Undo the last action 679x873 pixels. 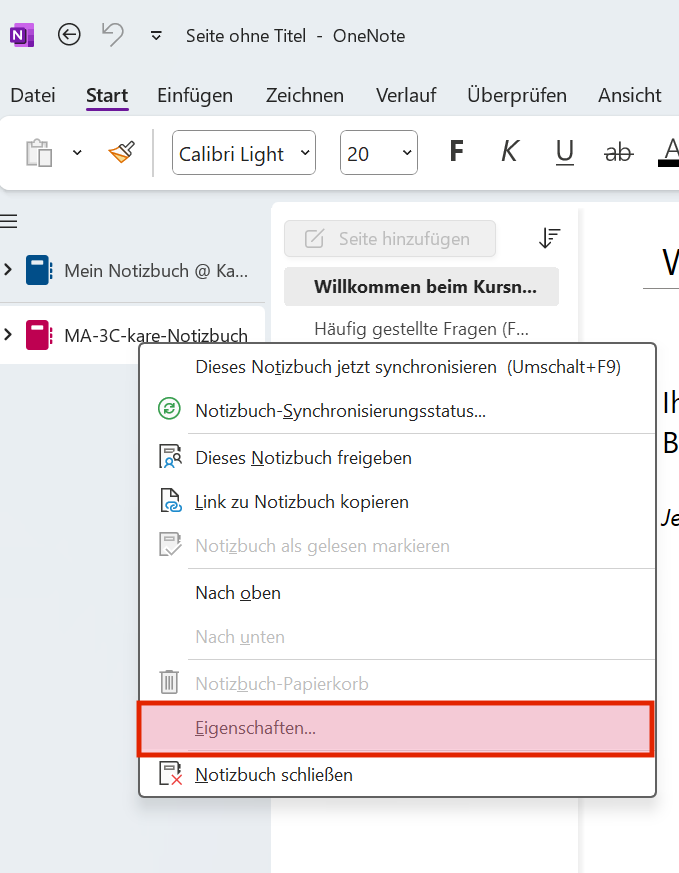112,35
